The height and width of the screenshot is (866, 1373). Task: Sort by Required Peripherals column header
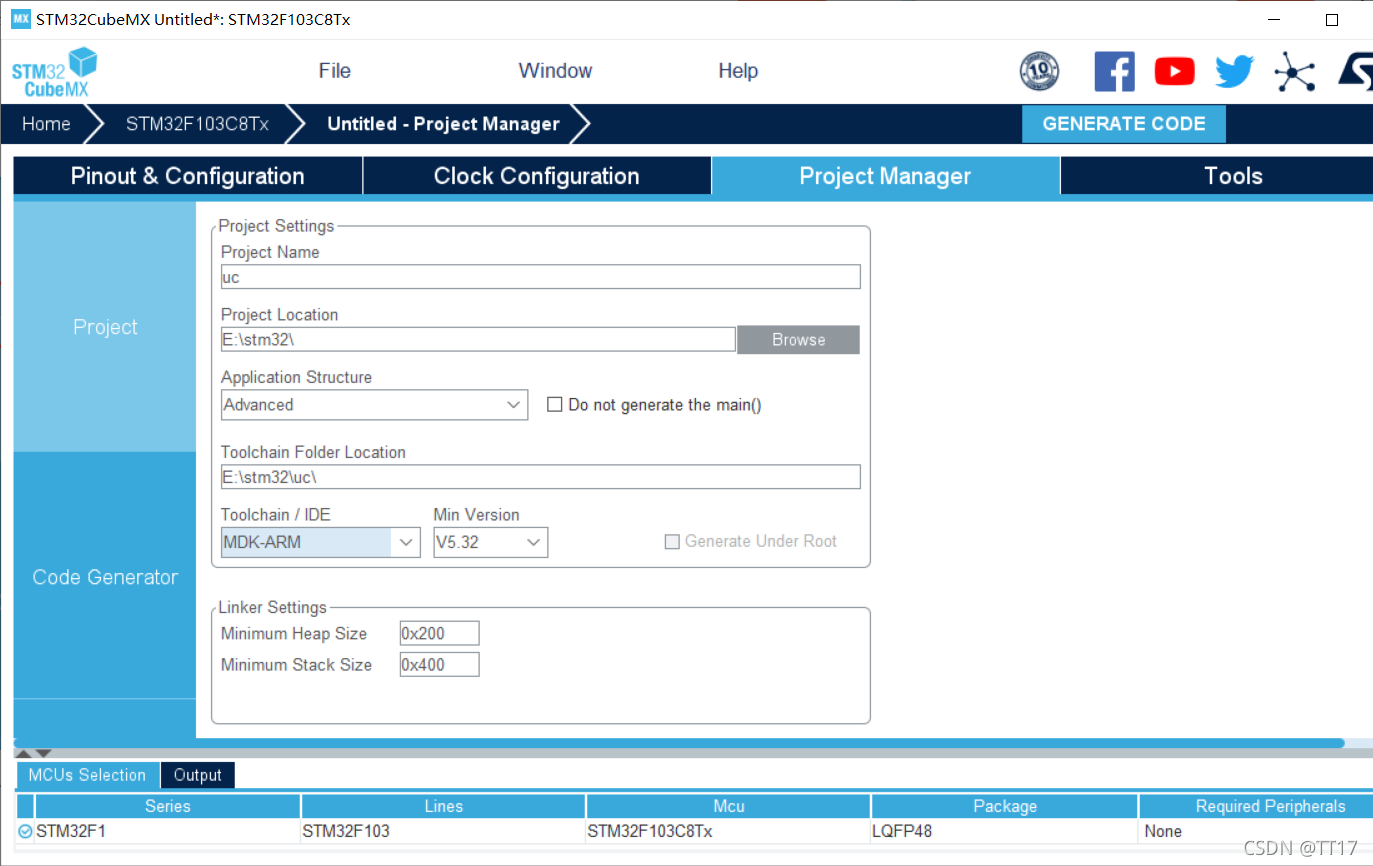pos(1256,806)
